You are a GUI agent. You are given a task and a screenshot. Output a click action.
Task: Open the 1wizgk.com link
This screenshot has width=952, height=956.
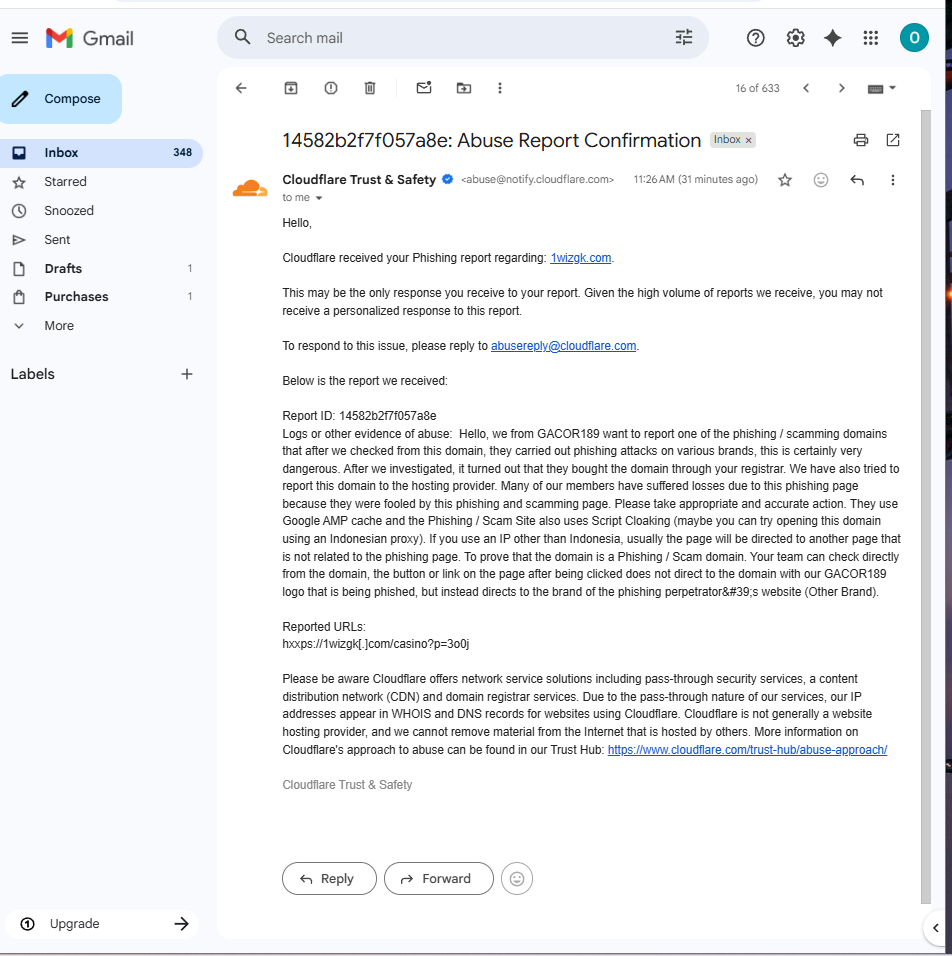(x=581, y=258)
